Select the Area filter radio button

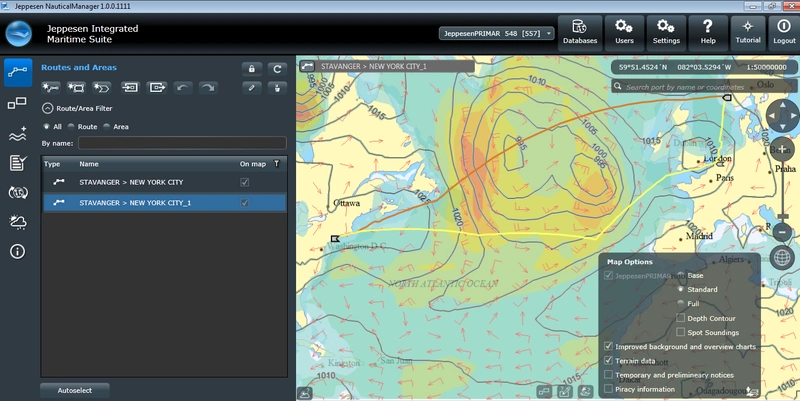click(107, 127)
